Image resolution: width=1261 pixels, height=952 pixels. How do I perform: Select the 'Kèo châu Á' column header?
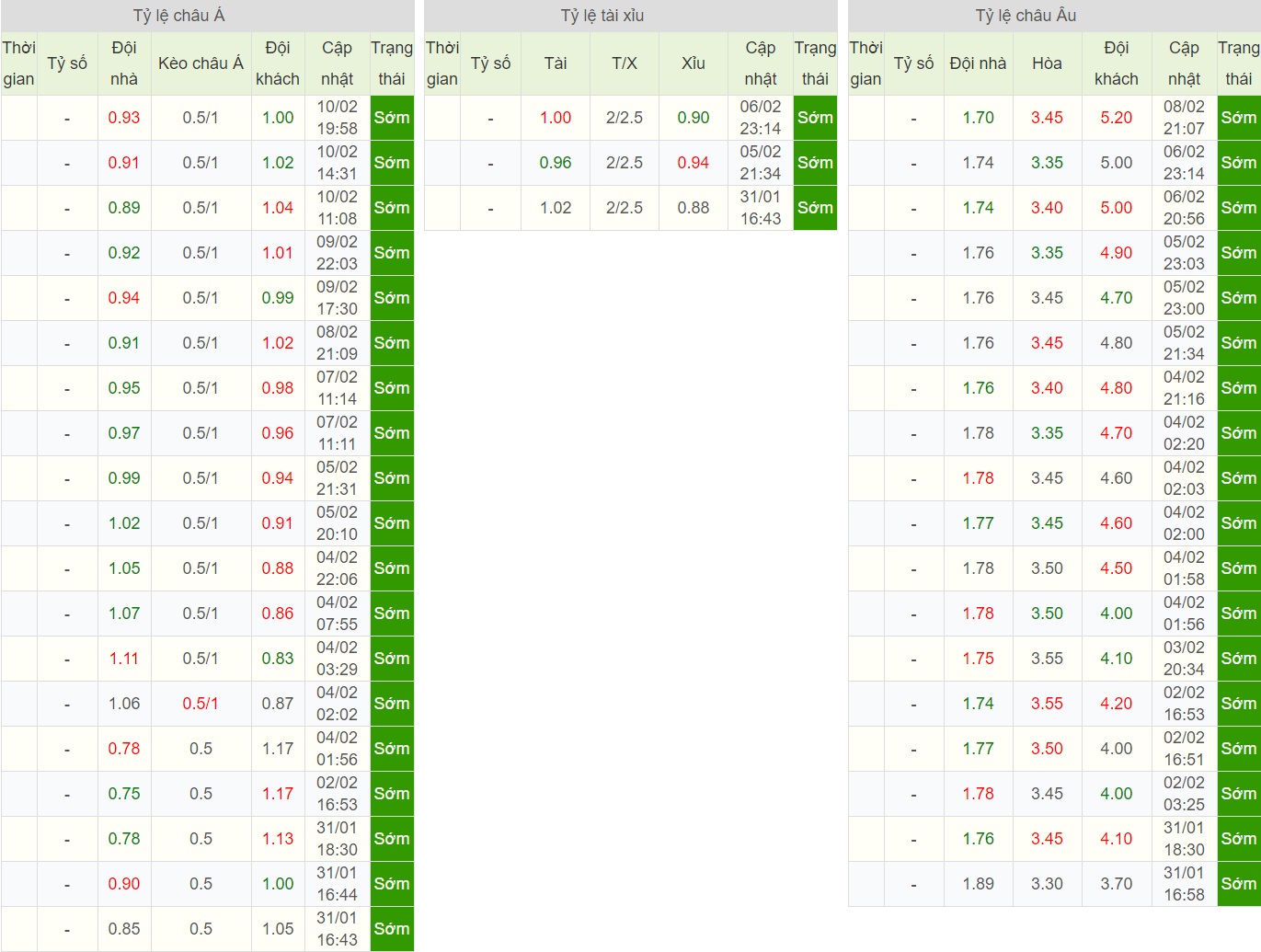coord(201,63)
